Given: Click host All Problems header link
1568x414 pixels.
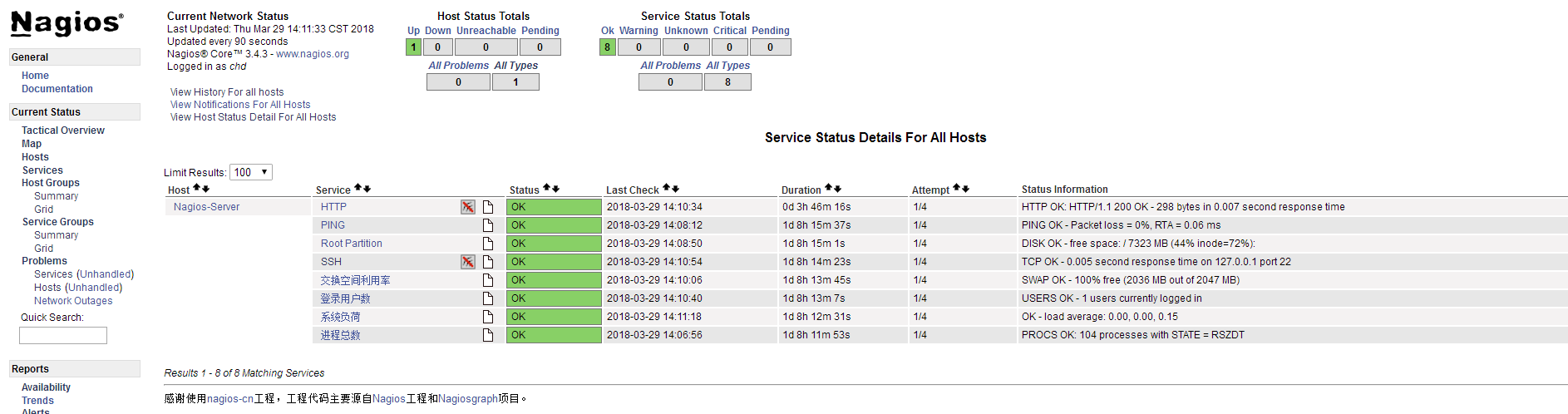Looking at the screenshot, I should [x=459, y=66].
